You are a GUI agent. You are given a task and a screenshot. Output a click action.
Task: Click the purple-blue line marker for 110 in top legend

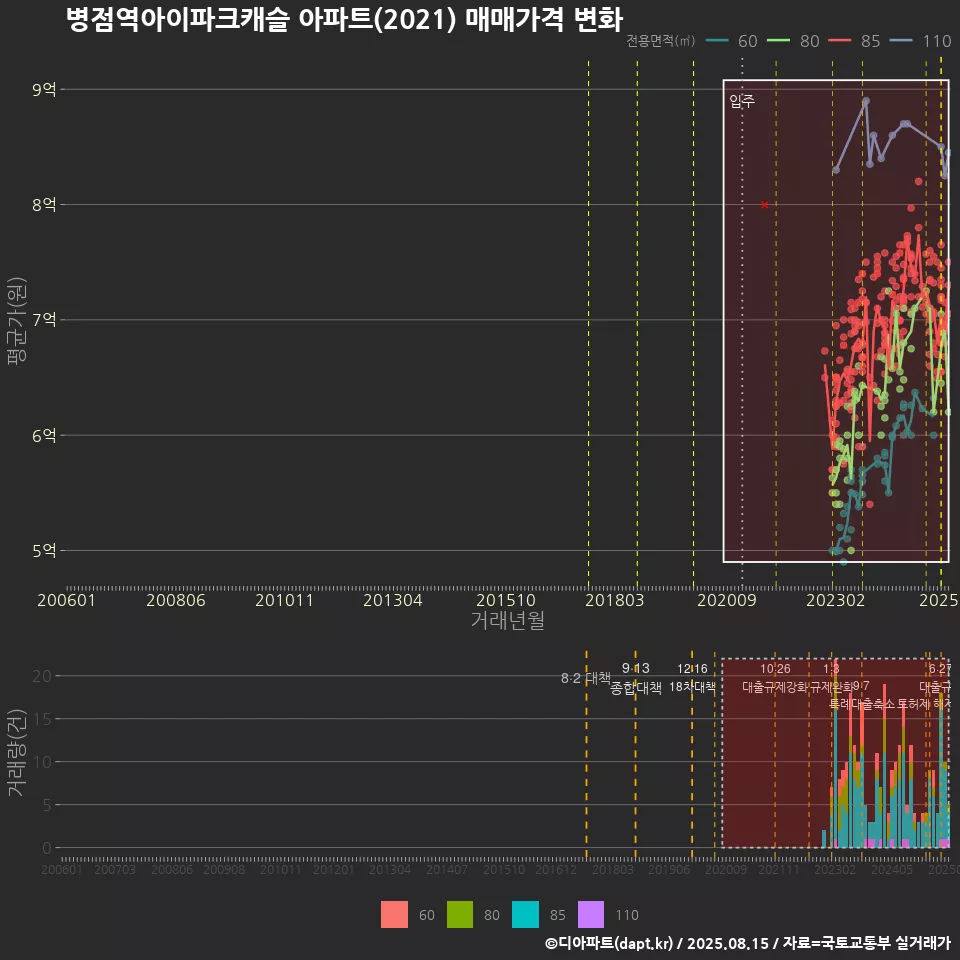pos(901,40)
